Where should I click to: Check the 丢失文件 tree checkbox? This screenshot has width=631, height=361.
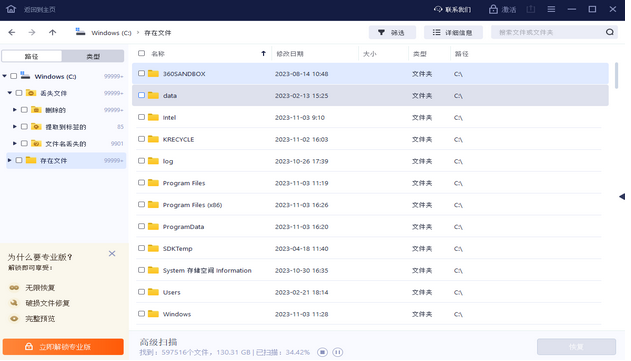(19, 93)
